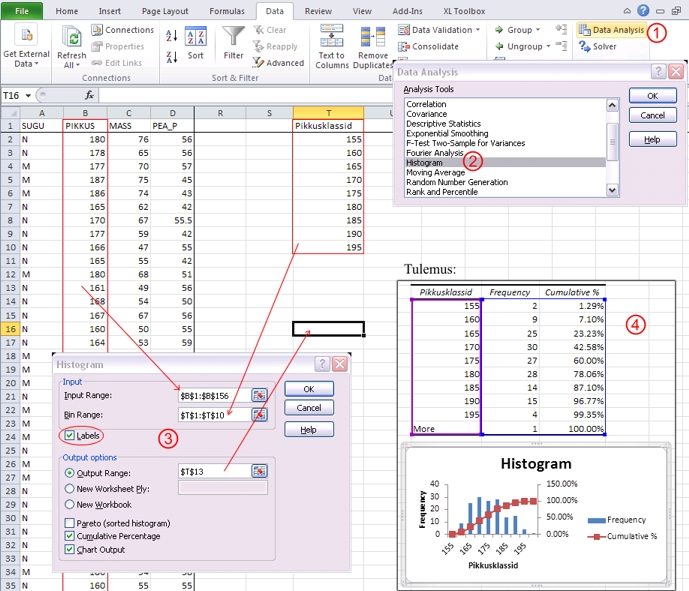Open the Advanced filter options
The image size is (689, 591).
(x=278, y=63)
